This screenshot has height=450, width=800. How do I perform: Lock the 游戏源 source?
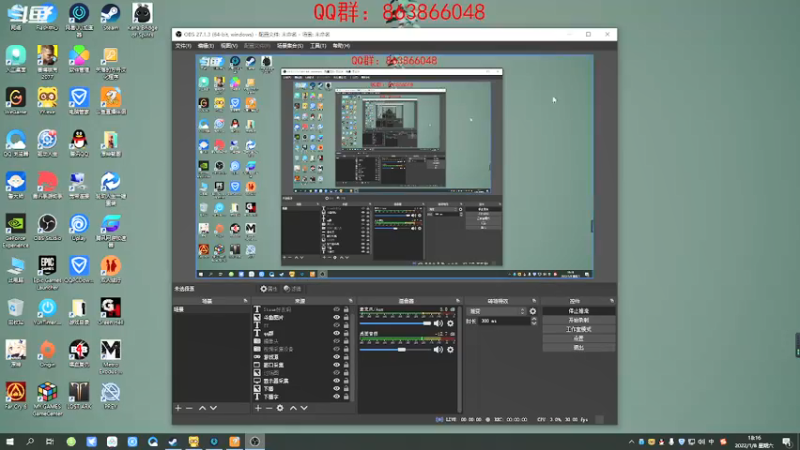click(x=346, y=357)
